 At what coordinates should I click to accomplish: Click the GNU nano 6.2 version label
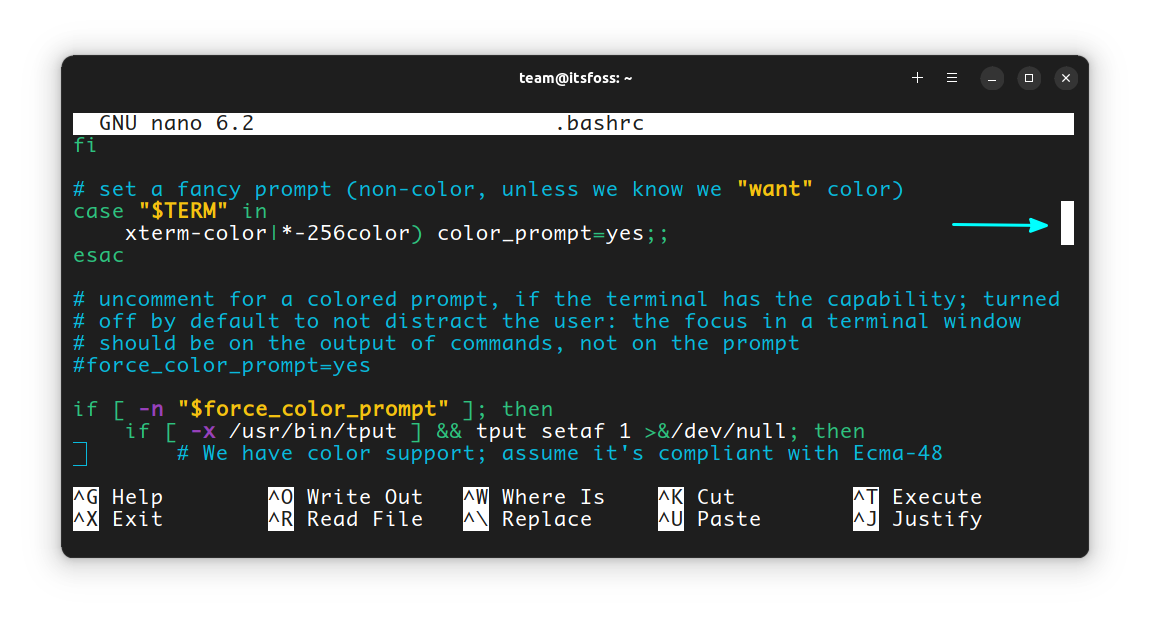[170, 123]
